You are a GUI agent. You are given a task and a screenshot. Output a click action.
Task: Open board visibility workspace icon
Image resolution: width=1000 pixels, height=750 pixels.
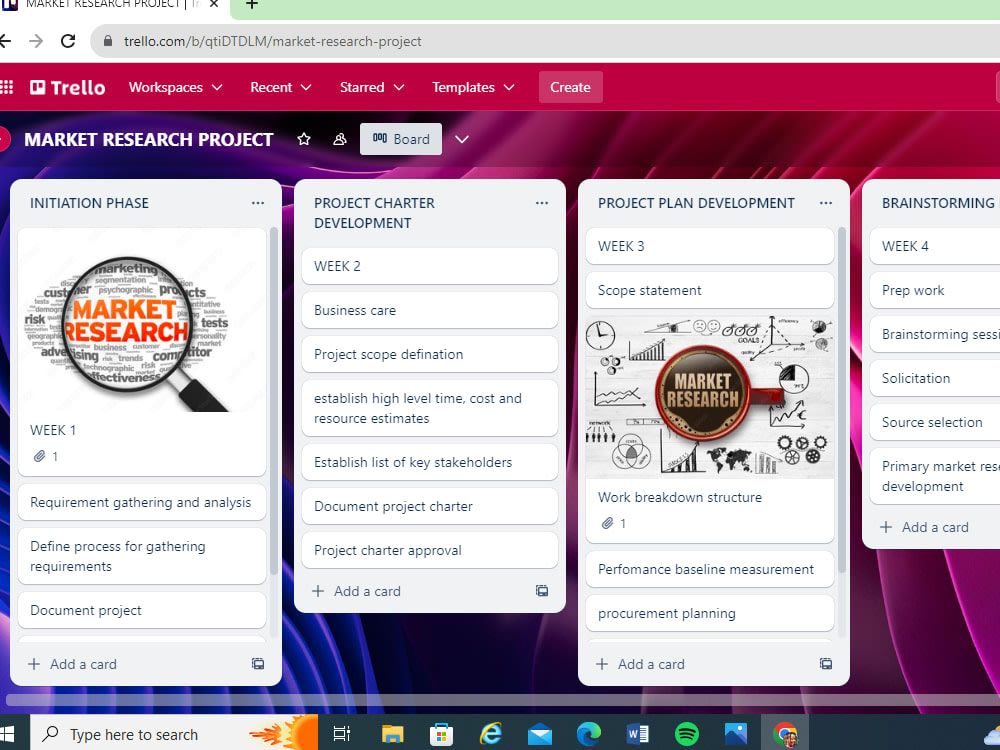[340, 139]
